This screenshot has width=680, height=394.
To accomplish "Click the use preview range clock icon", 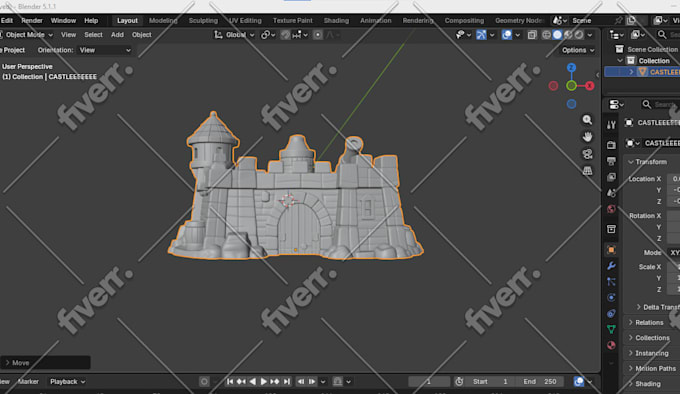I will (459, 381).
